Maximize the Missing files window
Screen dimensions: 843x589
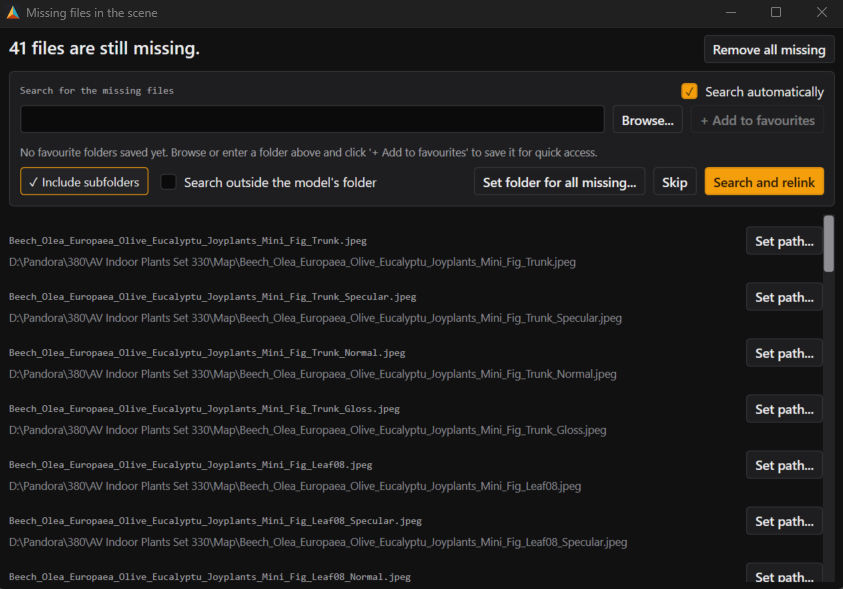(x=776, y=12)
